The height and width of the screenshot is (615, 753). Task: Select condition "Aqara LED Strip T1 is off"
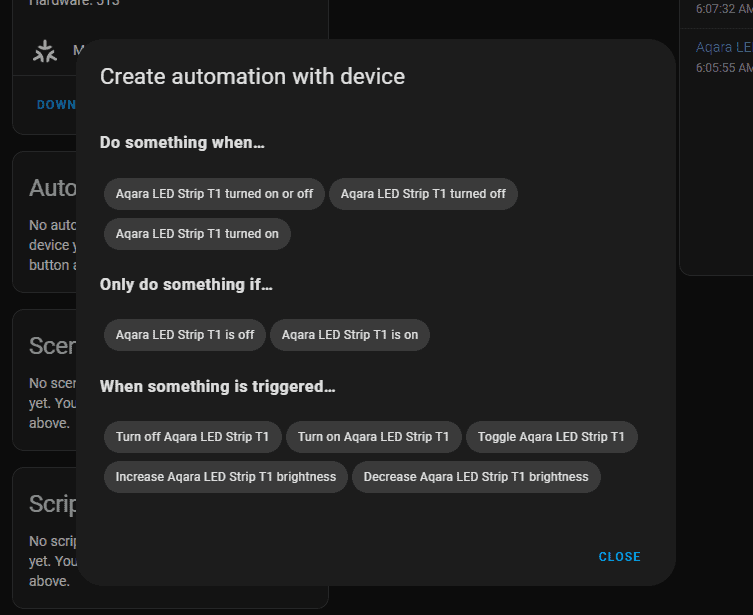pyautogui.click(x=185, y=335)
